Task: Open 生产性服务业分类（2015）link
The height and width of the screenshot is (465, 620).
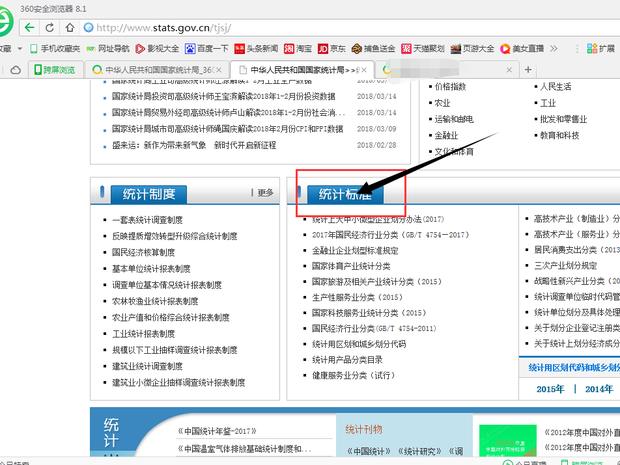Action: (357, 297)
